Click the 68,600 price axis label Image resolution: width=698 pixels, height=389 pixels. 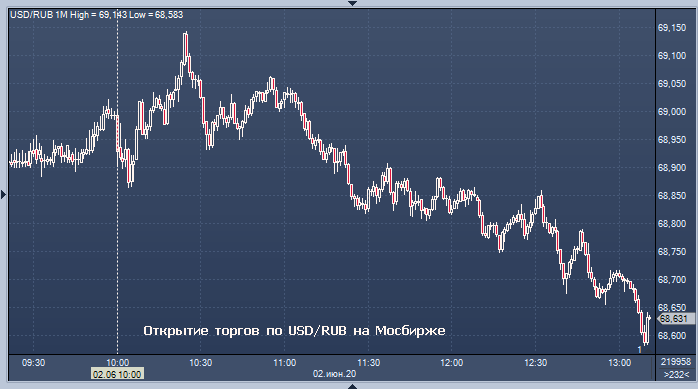coord(672,336)
